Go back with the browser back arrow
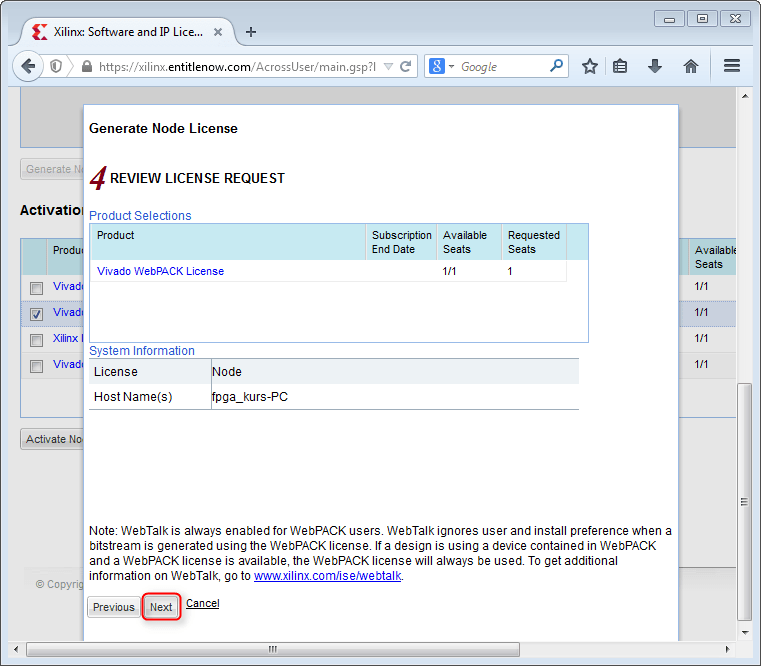The width and height of the screenshot is (761, 666). click(x=26, y=66)
